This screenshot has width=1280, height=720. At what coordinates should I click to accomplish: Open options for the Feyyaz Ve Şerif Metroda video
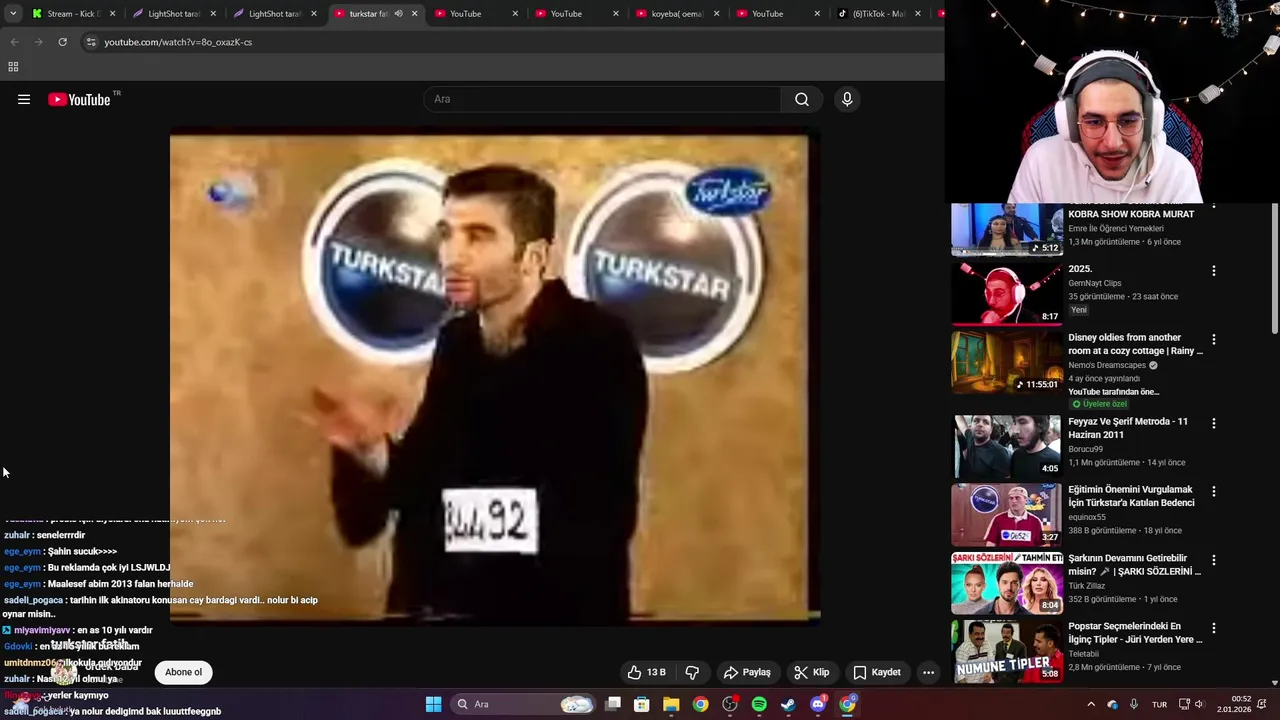click(x=1214, y=423)
